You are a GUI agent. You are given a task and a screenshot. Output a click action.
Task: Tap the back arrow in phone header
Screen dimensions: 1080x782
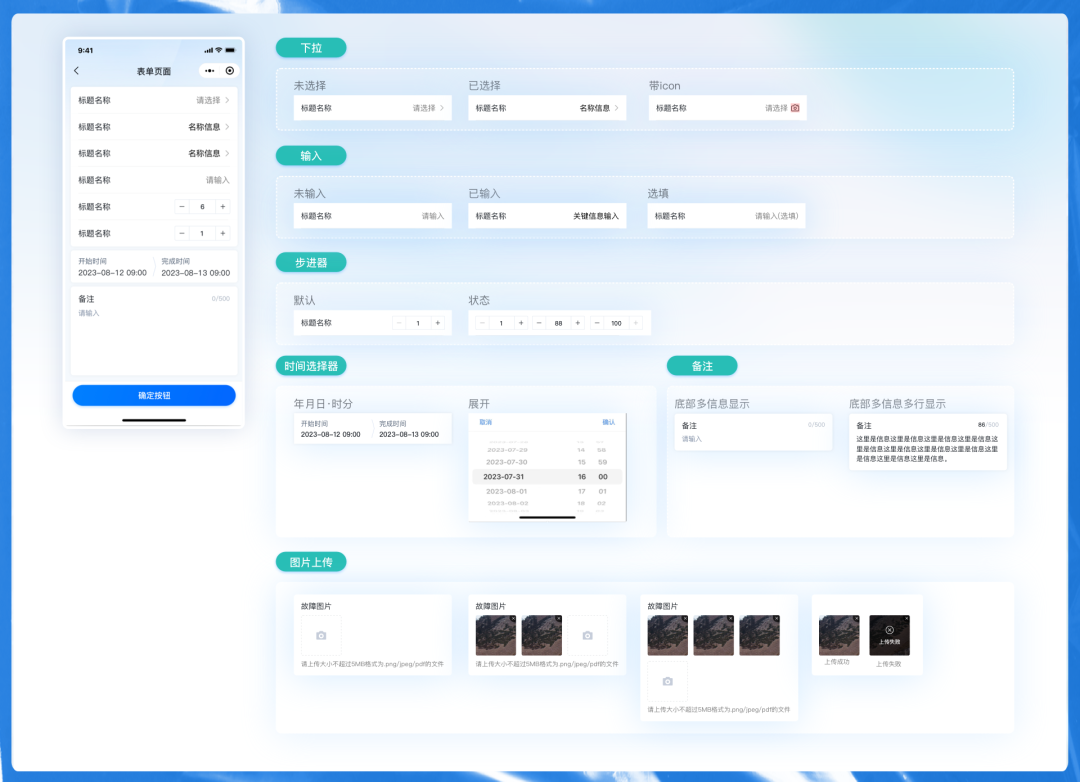pos(76,70)
